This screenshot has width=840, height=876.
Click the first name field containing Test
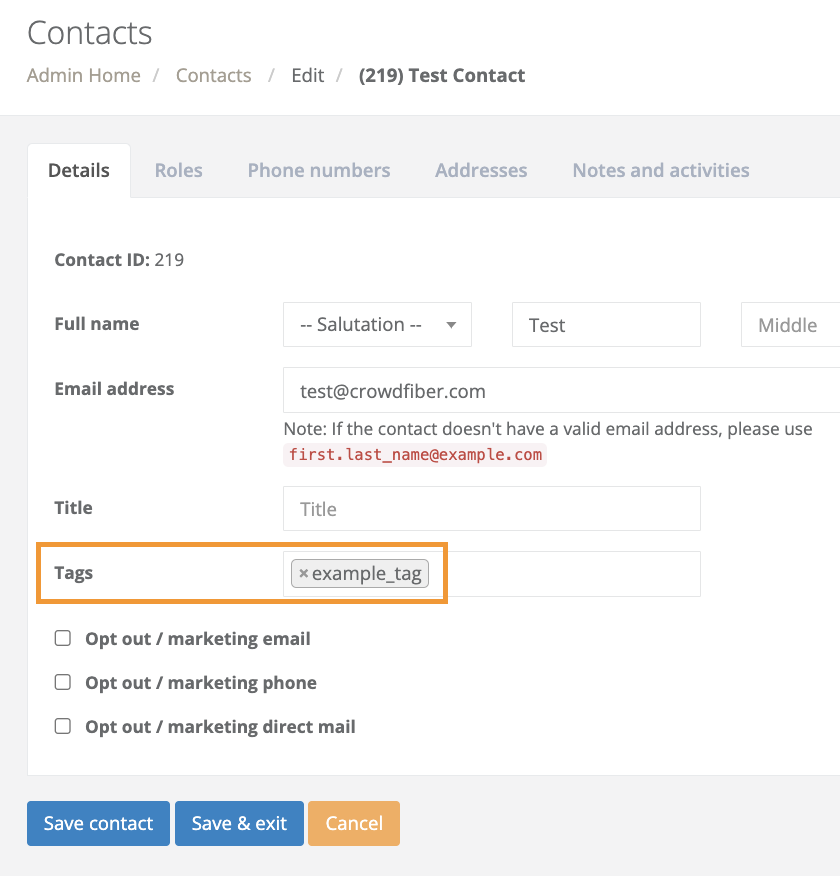[605, 325]
